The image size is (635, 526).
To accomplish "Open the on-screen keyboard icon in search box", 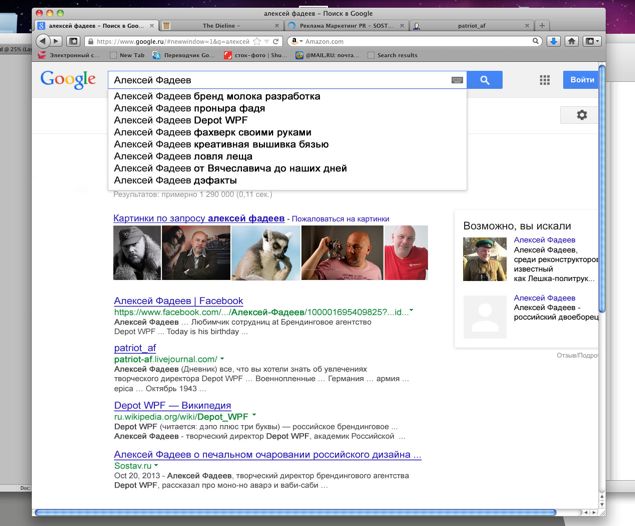I will pyautogui.click(x=457, y=80).
